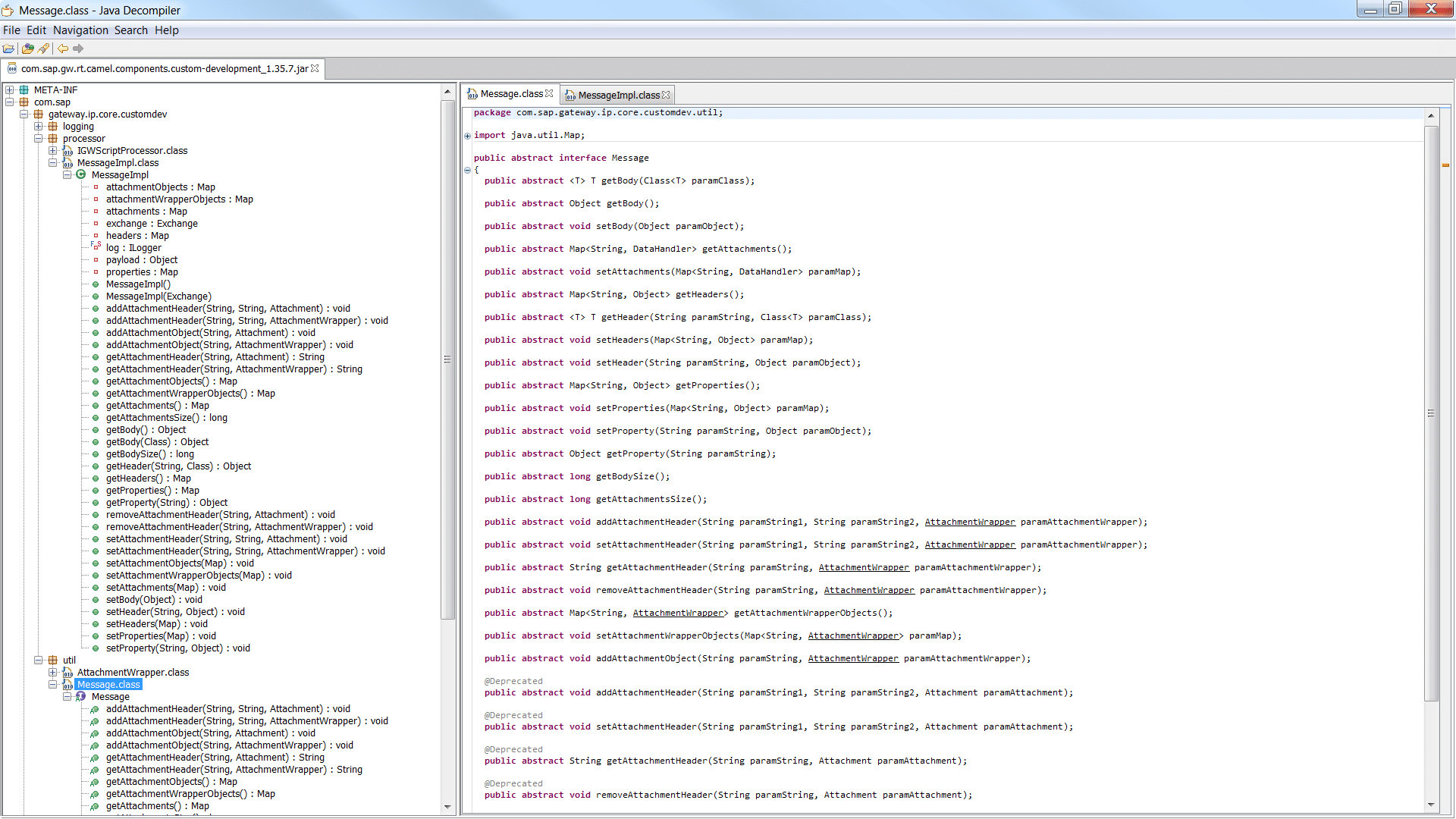Expand AttachmentWrapper.class in the tree
The height and width of the screenshot is (819, 1456).
pyautogui.click(x=53, y=673)
